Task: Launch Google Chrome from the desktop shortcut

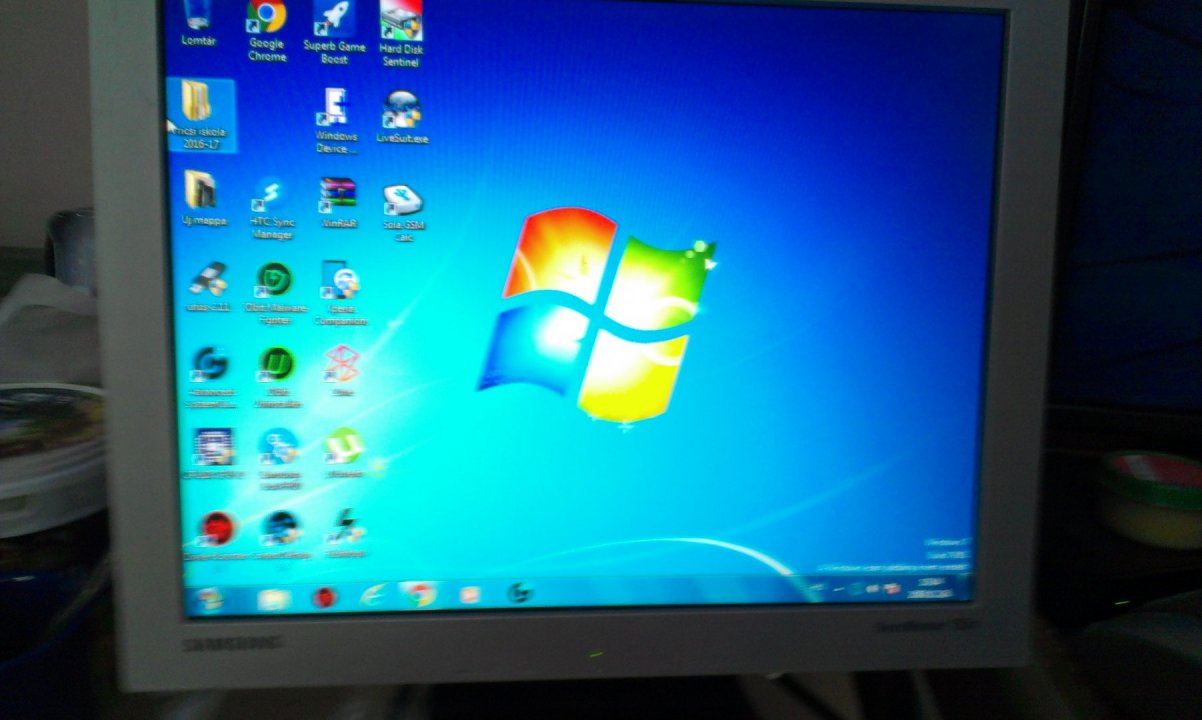Action: (x=266, y=30)
